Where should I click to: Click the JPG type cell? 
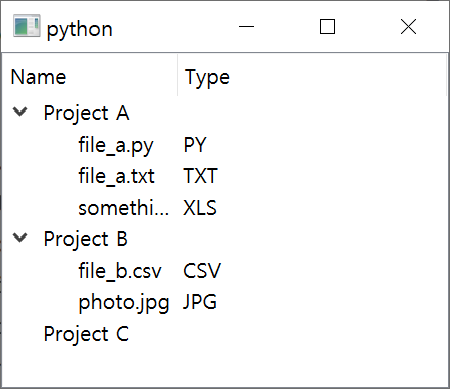(200, 302)
